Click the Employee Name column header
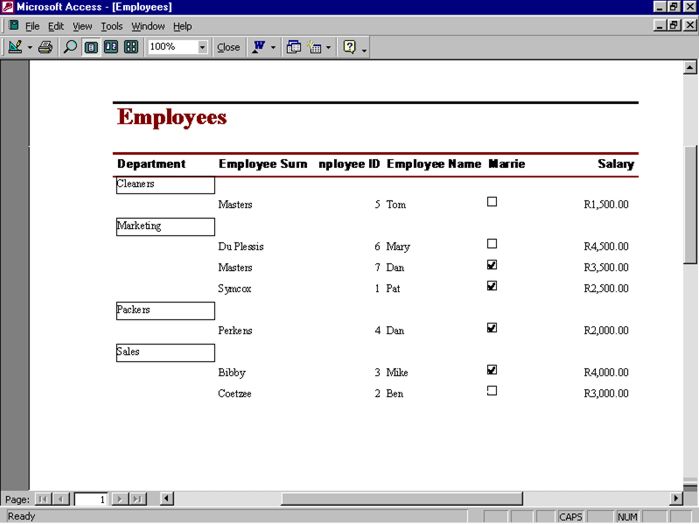 coord(434,164)
